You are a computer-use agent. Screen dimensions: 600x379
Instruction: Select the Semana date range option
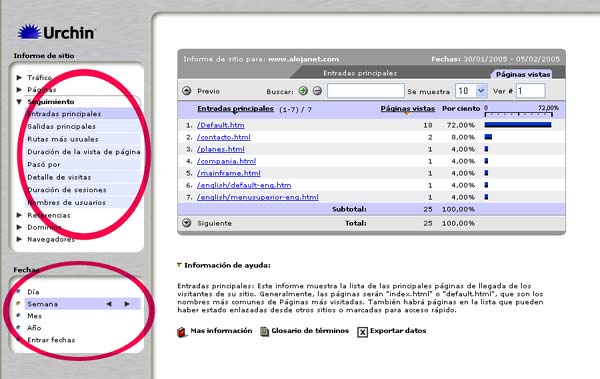click(x=42, y=304)
